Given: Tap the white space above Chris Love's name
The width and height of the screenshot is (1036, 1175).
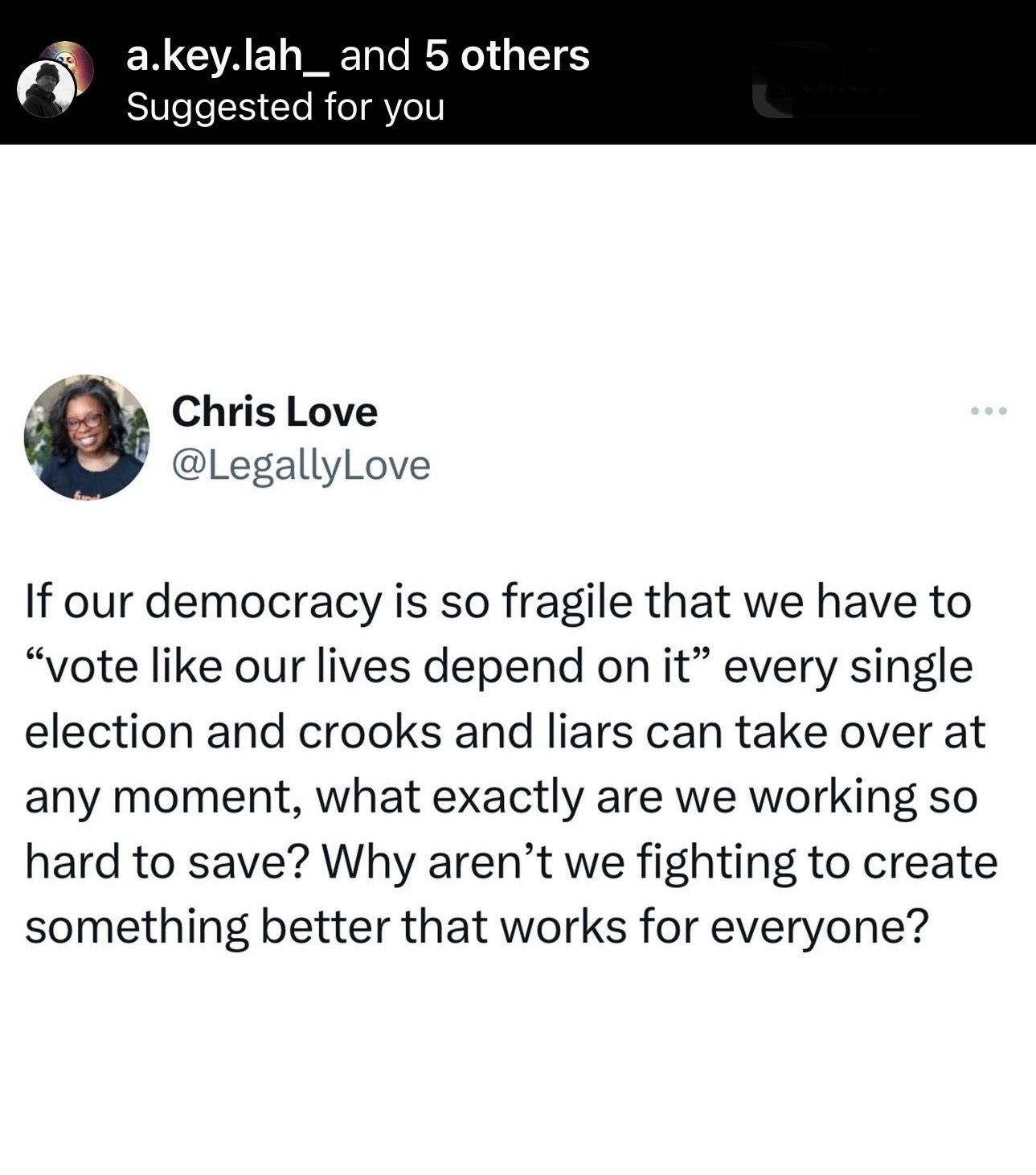Looking at the screenshot, I should click(518, 257).
